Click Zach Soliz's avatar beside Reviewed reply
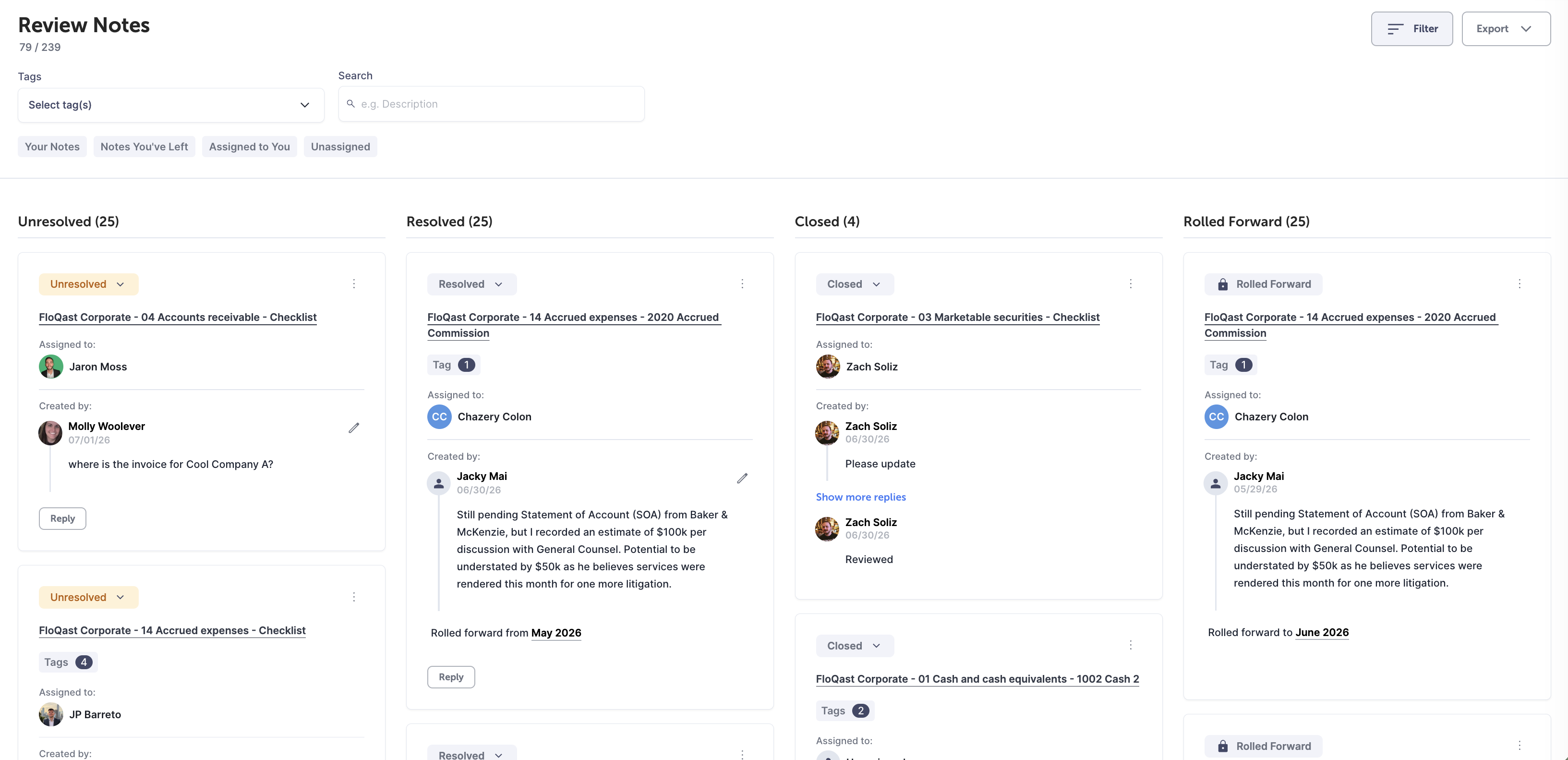Screen dimensions: 1568x760 pyautogui.click(x=827, y=528)
